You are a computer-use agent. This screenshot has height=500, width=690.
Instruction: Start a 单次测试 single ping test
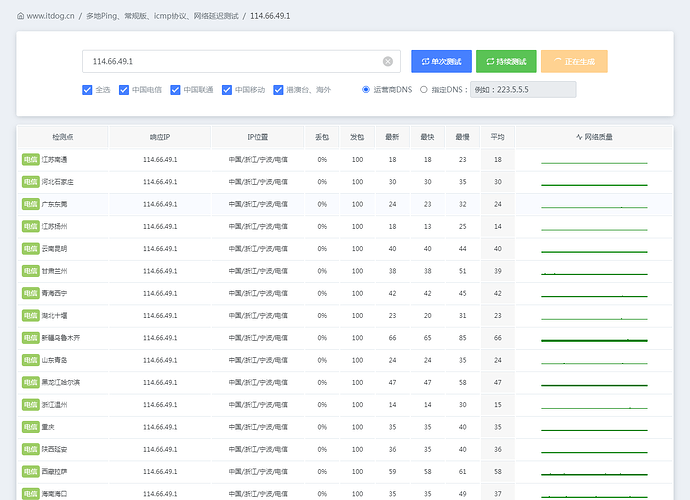click(x=441, y=62)
